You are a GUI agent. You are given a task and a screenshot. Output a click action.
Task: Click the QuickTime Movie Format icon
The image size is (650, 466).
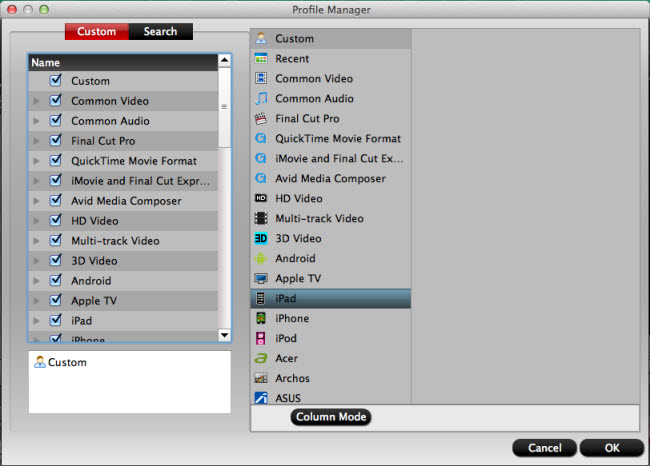[261, 138]
